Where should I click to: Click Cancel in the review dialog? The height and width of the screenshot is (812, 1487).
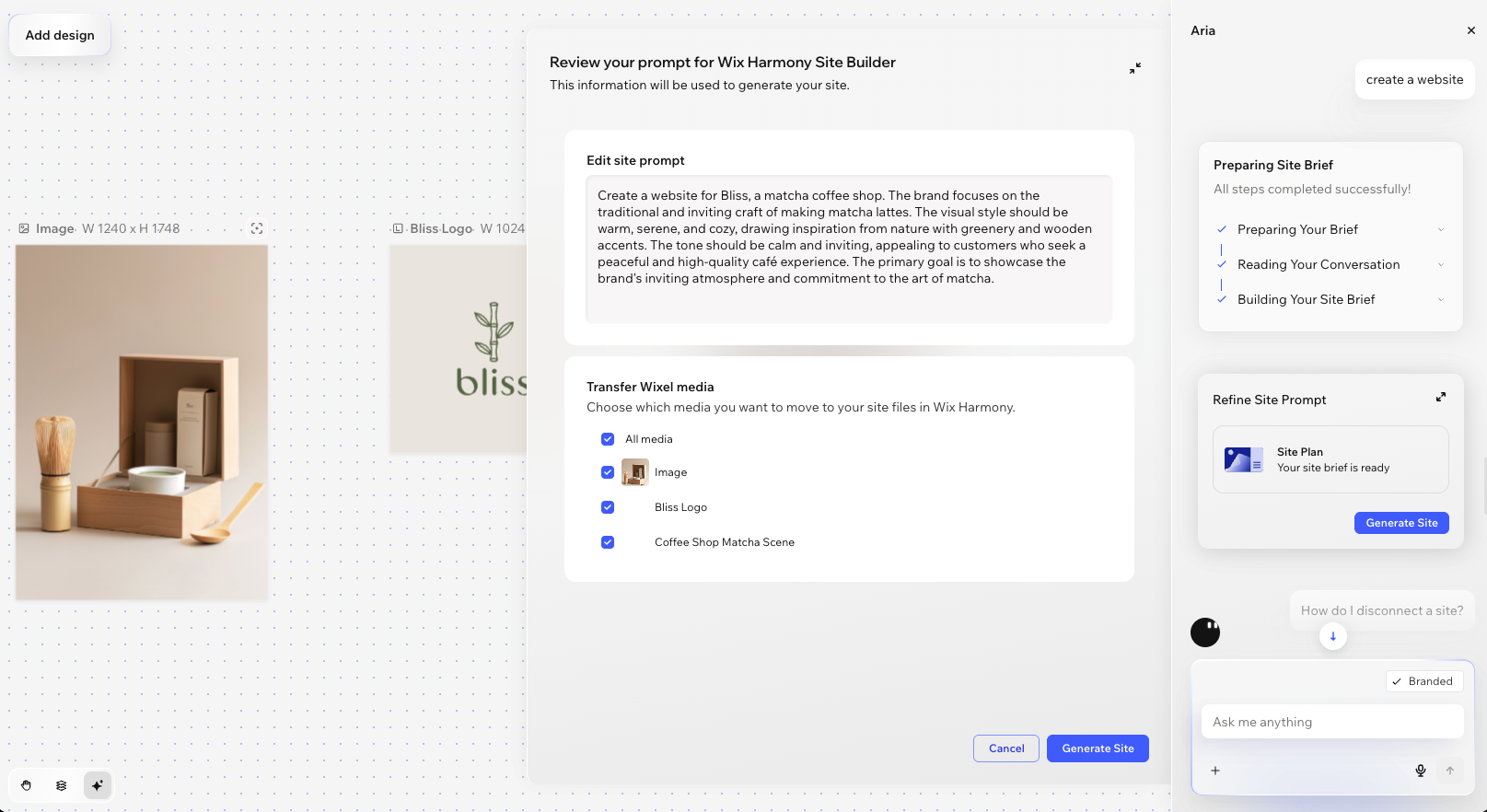1006,748
